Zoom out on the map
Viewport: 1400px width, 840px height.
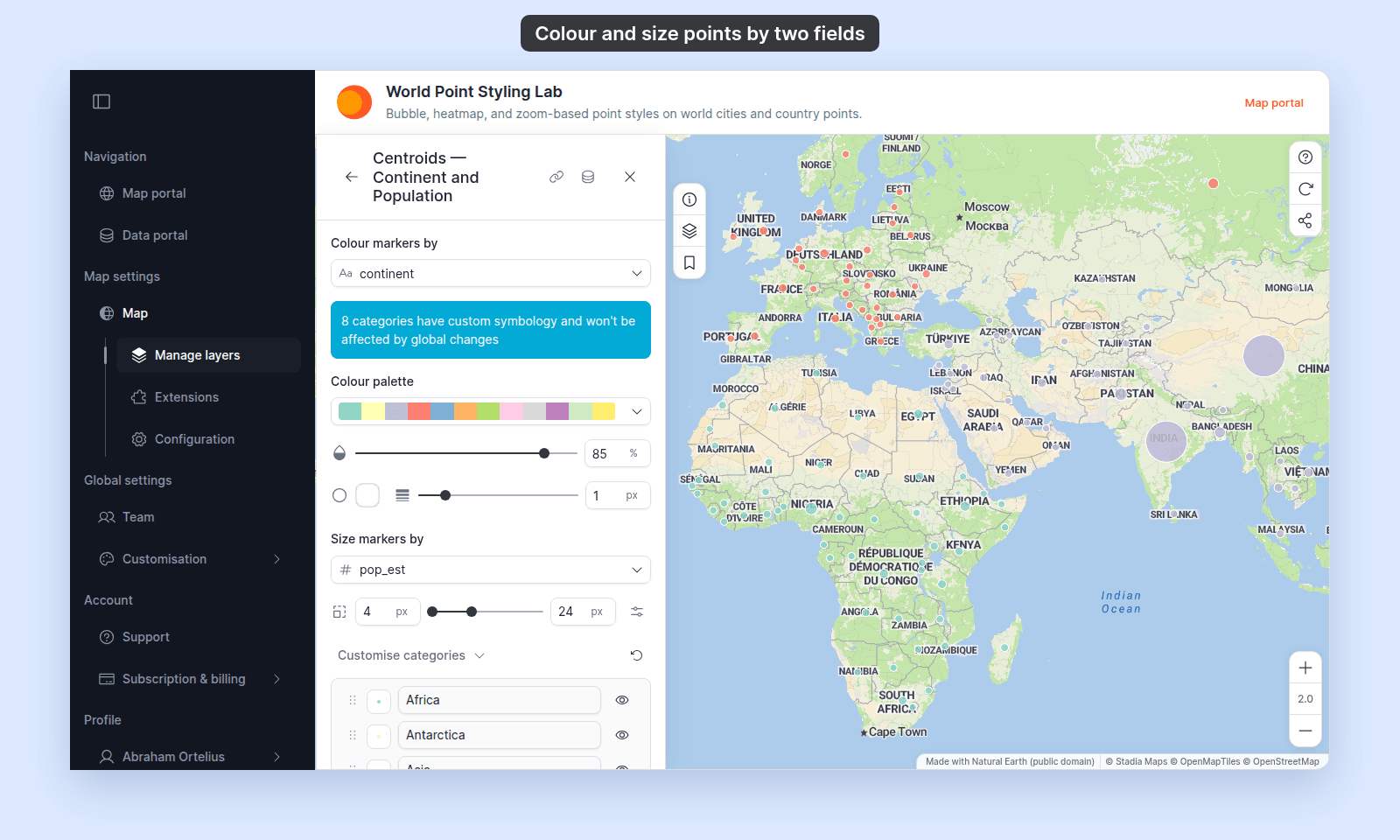[x=1305, y=731]
